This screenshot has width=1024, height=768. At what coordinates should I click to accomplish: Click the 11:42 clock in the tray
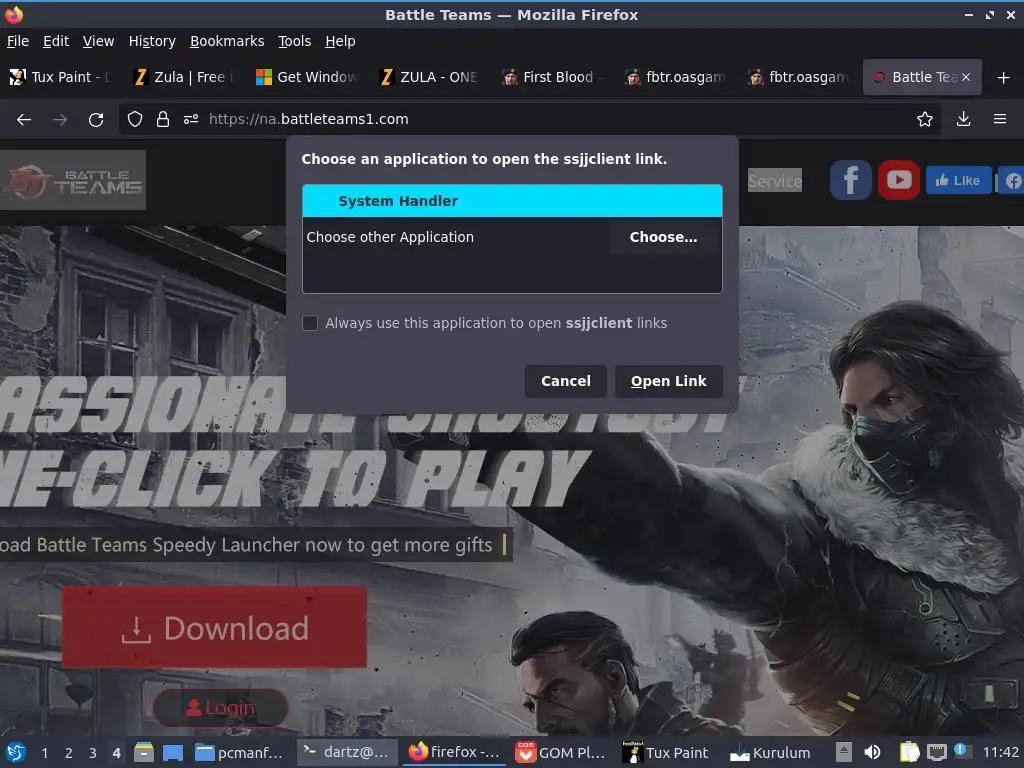point(1000,752)
